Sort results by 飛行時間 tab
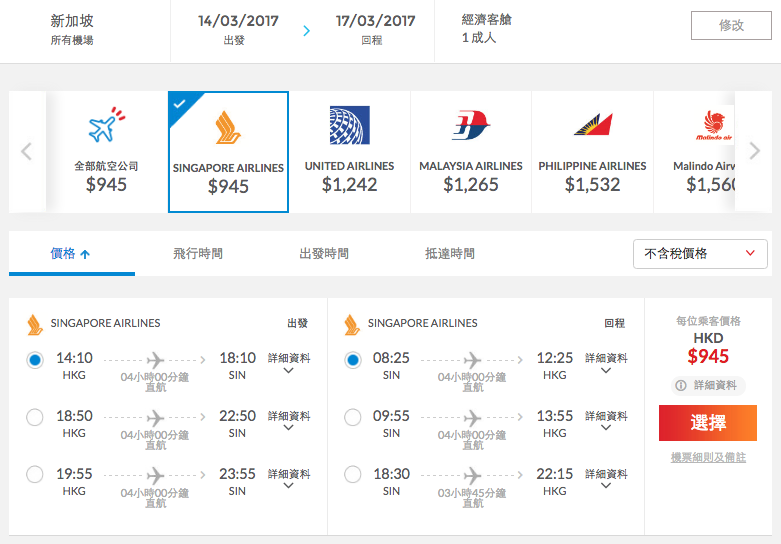This screenshot has width=781, height=544. click(198, 254)
